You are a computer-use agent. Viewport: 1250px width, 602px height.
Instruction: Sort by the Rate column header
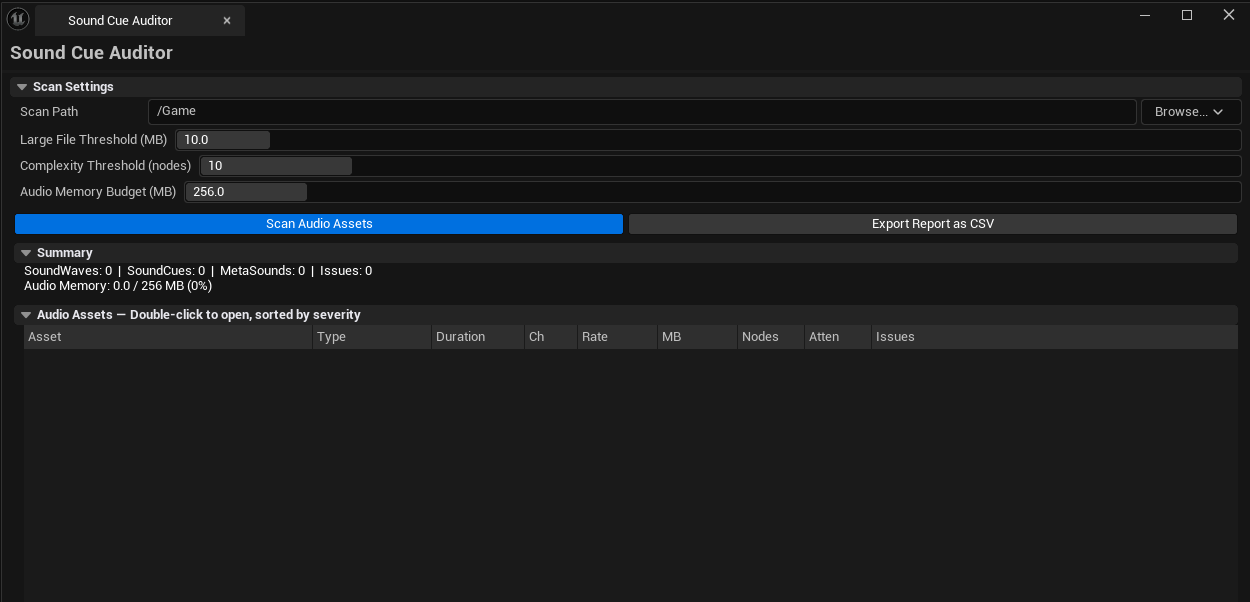click(617, 337)
